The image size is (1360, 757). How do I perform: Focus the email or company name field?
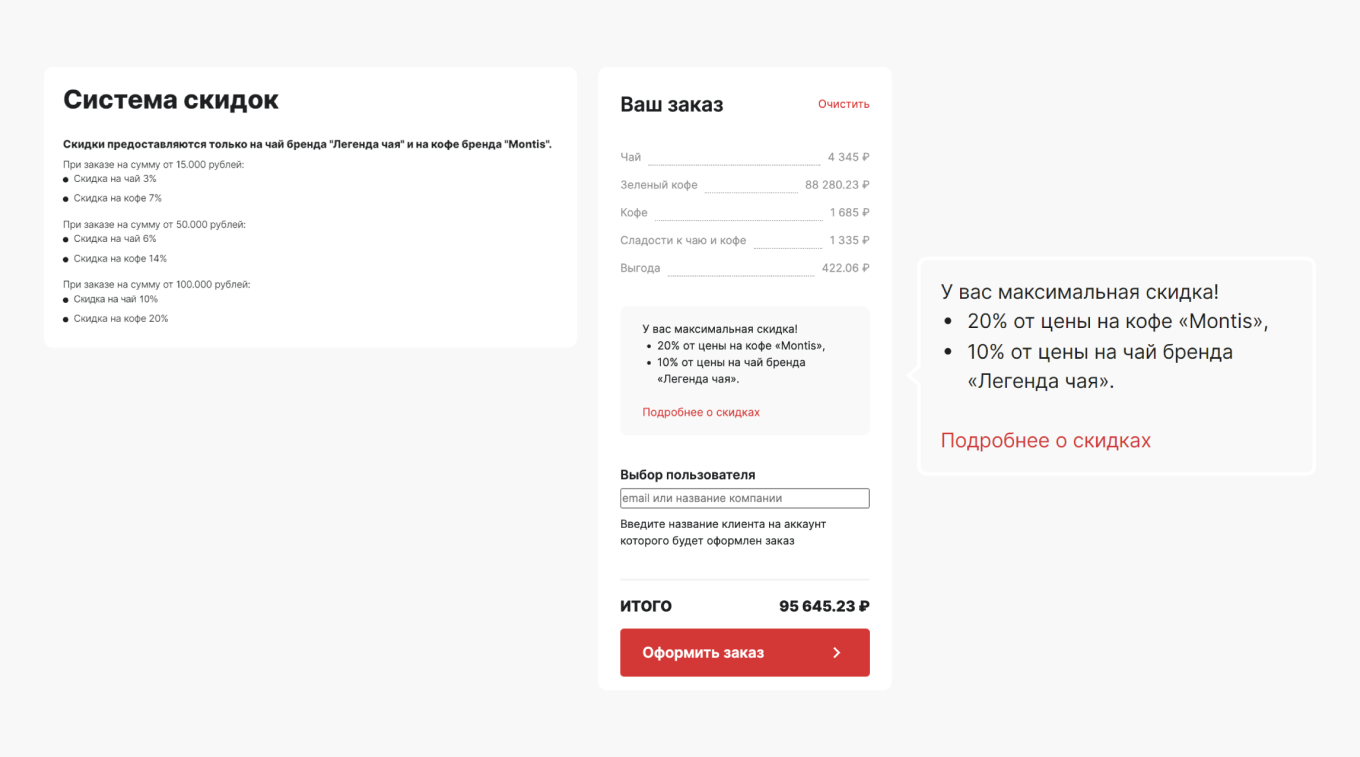tap(744, 498)
